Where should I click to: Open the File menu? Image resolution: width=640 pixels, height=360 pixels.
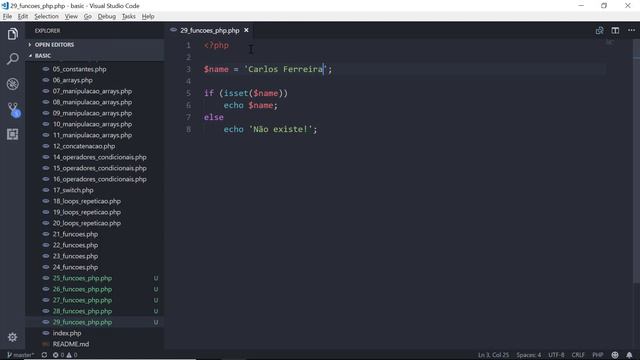tap(7, 16)
